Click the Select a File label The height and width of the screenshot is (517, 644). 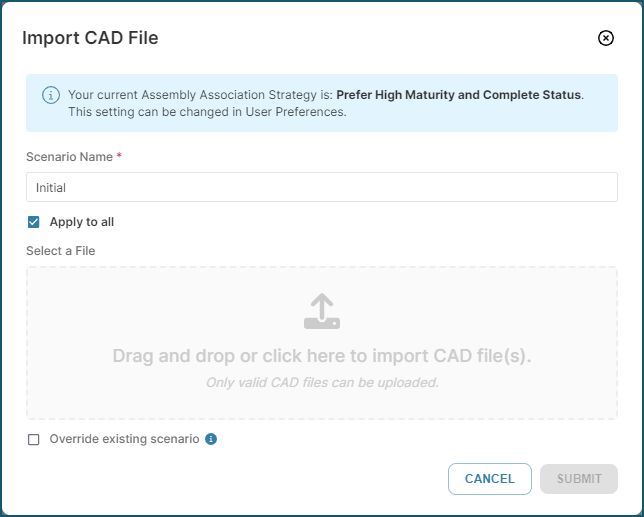61,251
